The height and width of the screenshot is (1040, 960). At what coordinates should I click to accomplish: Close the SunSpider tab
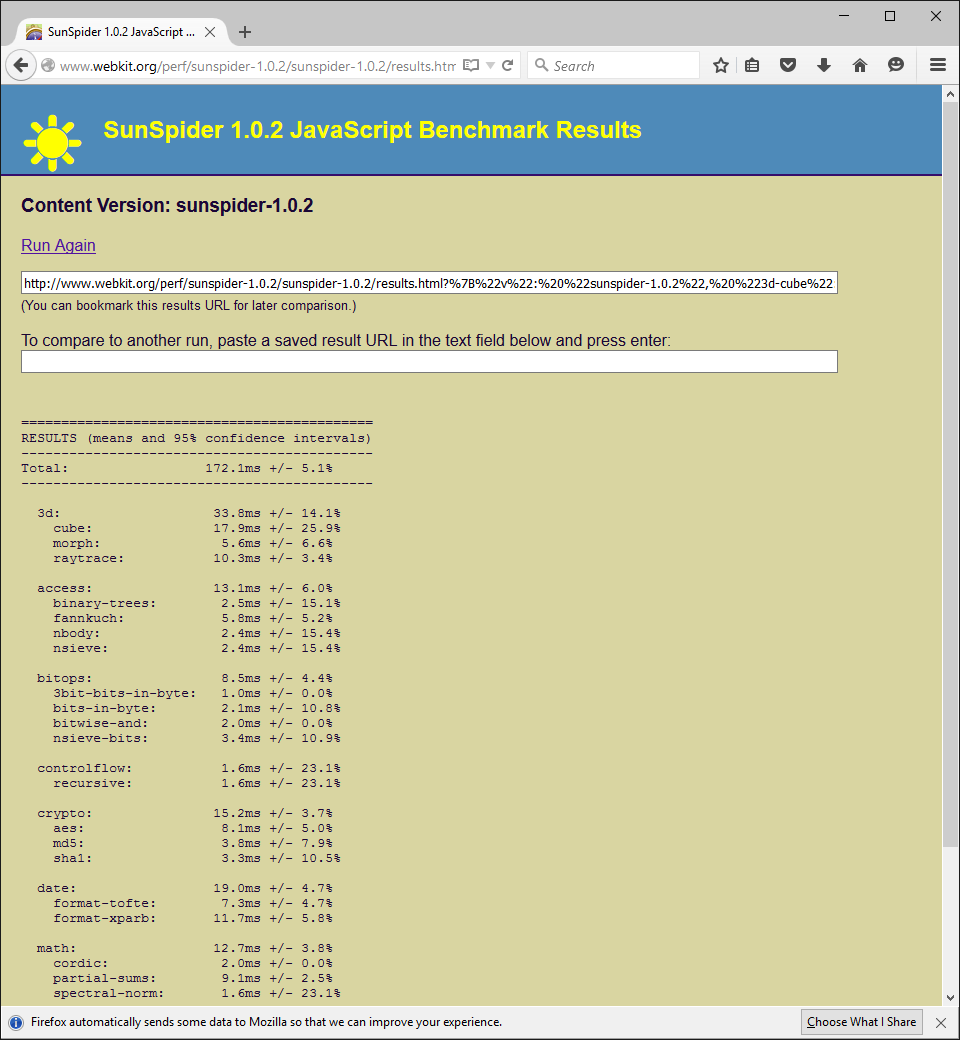(x=210, y=32)
